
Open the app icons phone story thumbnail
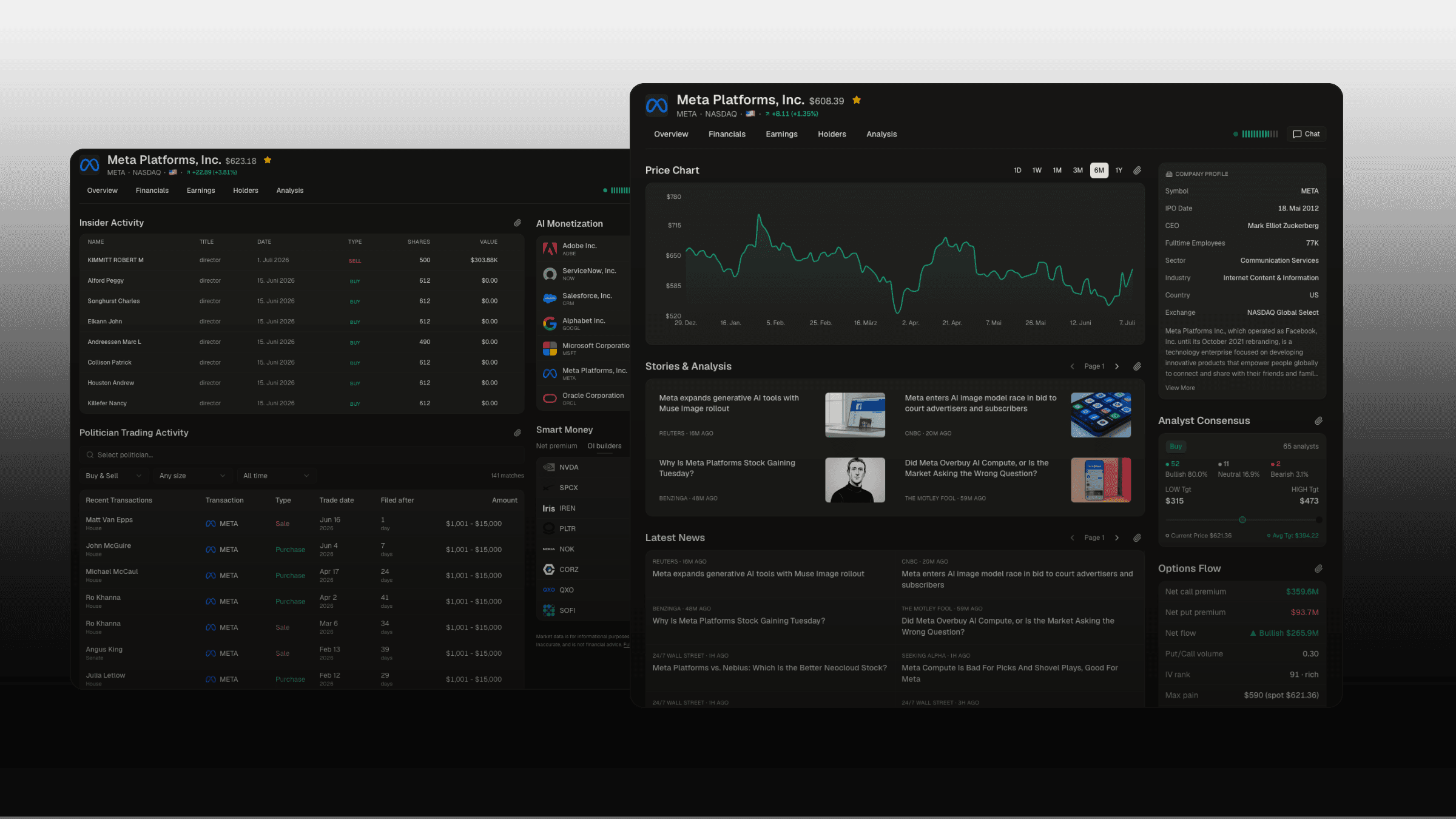[1100, 416]
